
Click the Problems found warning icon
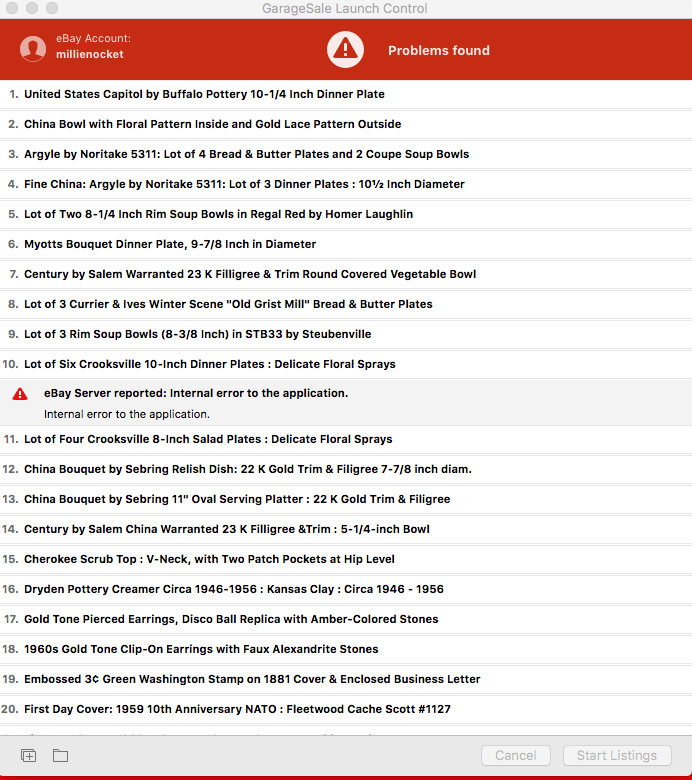(345, 50)
